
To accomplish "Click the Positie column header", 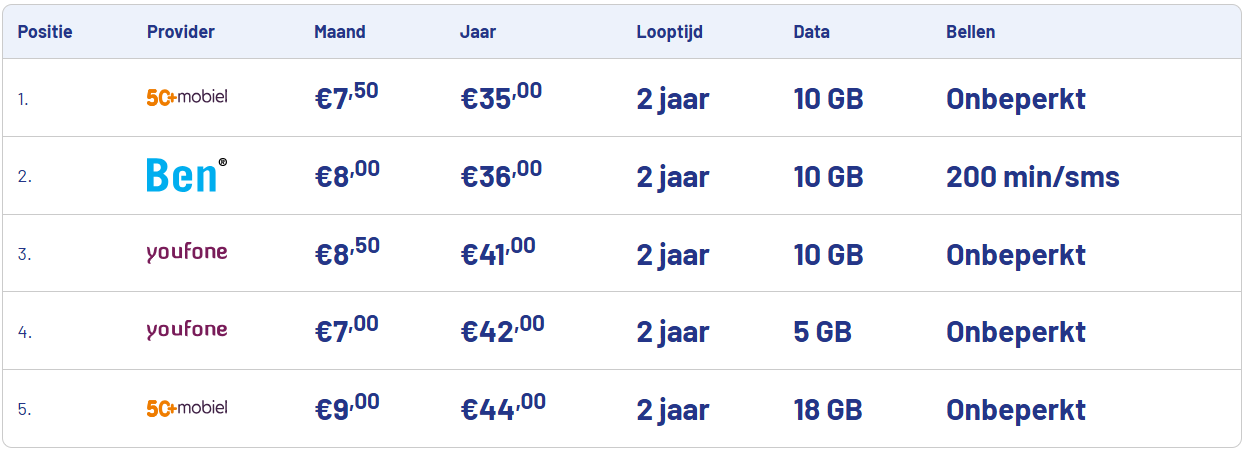I will click(45, 32).
